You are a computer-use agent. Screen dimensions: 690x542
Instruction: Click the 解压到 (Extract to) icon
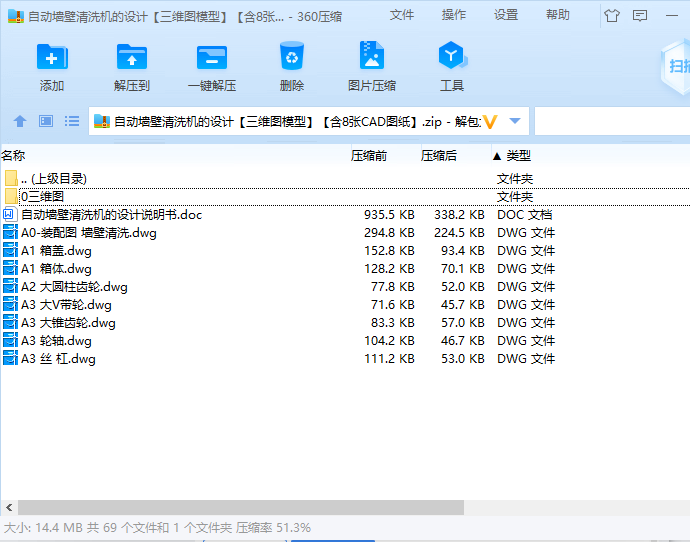tap(132, 57)
